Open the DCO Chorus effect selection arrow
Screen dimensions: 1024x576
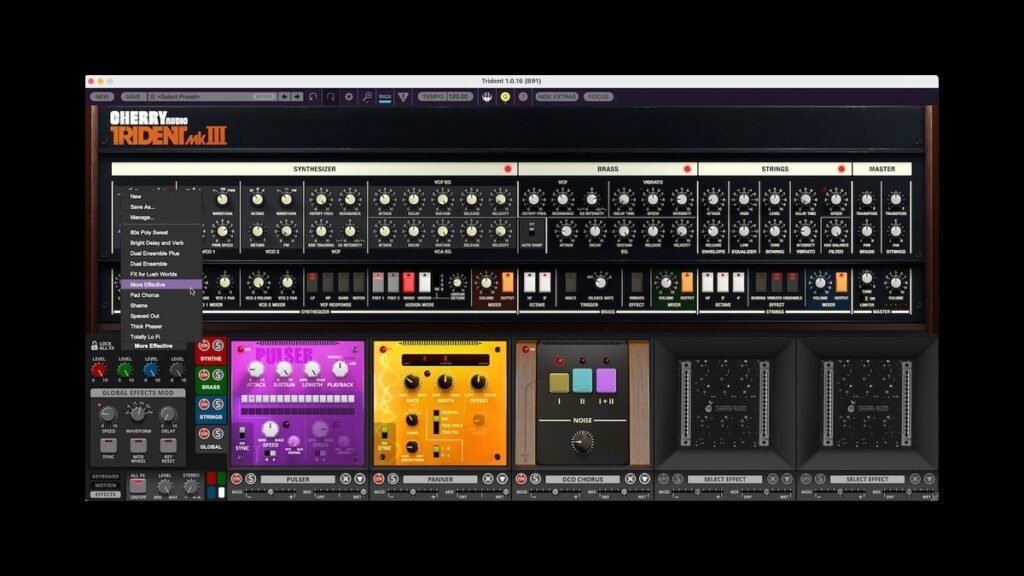(x=644, y=479)
